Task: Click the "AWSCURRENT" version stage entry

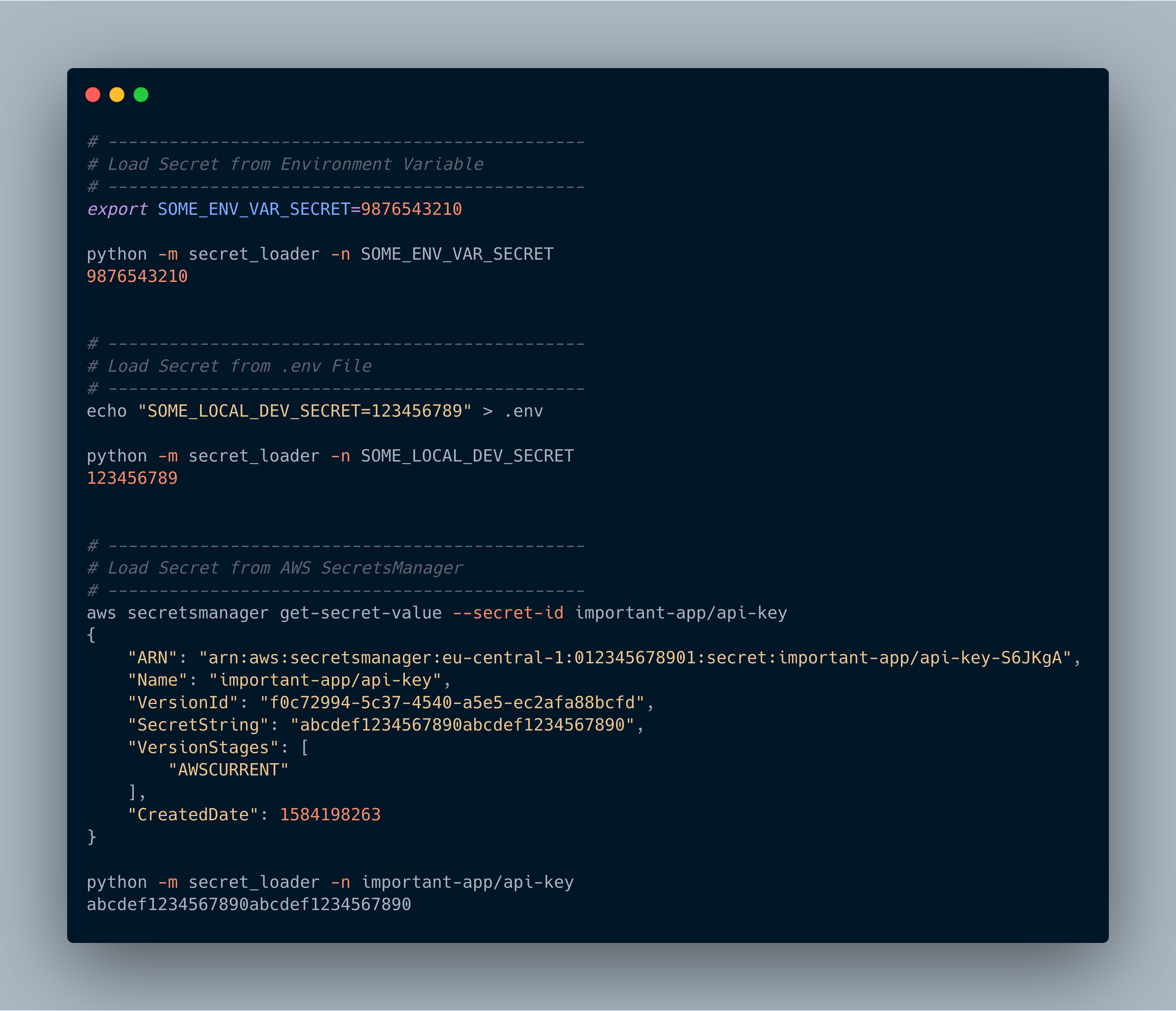Action: [x=229, y=770]
